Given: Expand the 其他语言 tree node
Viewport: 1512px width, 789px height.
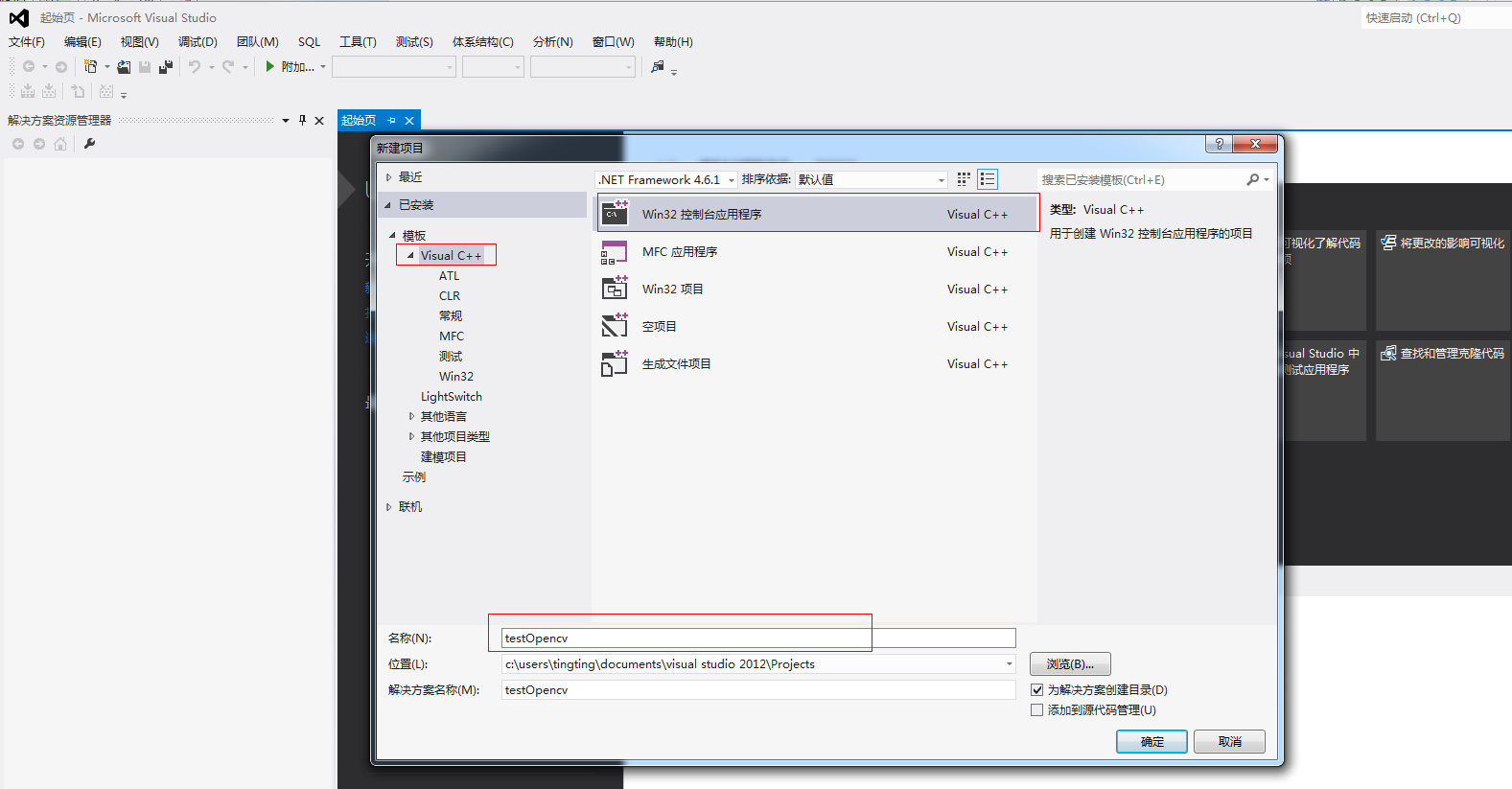Looking at the screenshot, I should click(412, 416).
